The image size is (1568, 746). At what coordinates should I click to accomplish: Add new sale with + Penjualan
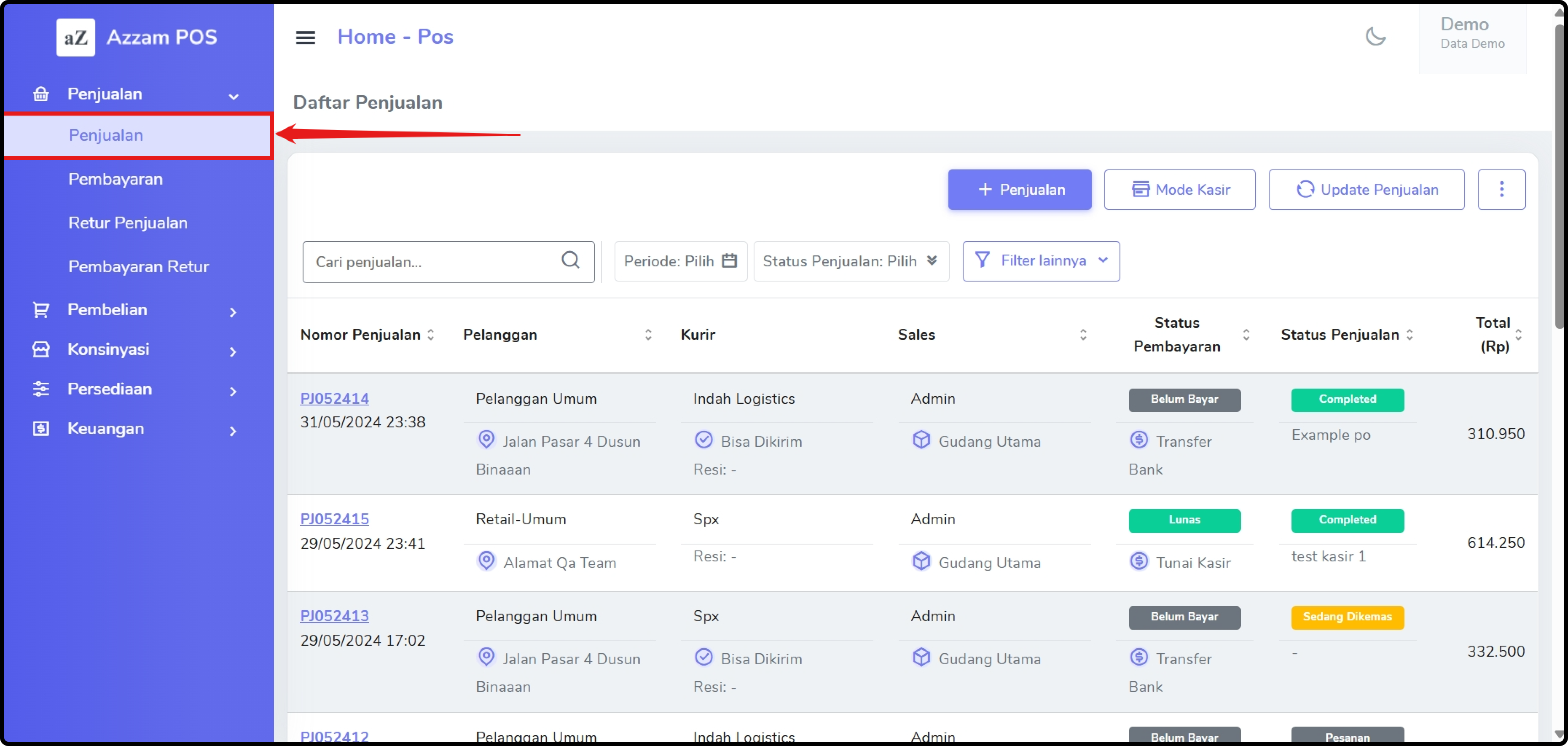pyautogui.click(x=1019, y=190)
